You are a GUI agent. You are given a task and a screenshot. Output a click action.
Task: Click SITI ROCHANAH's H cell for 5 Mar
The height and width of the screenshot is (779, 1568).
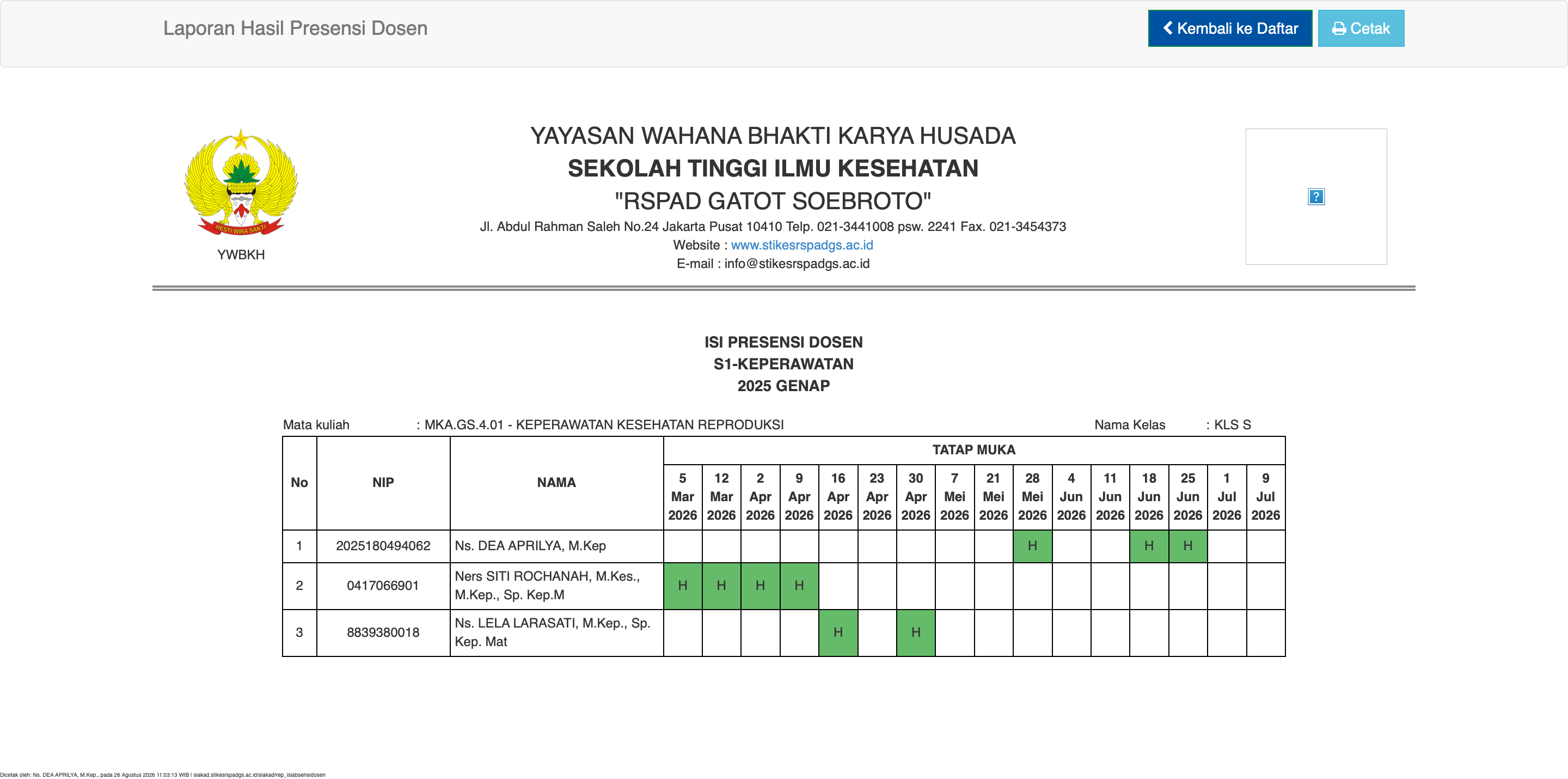tap(682, 585)
